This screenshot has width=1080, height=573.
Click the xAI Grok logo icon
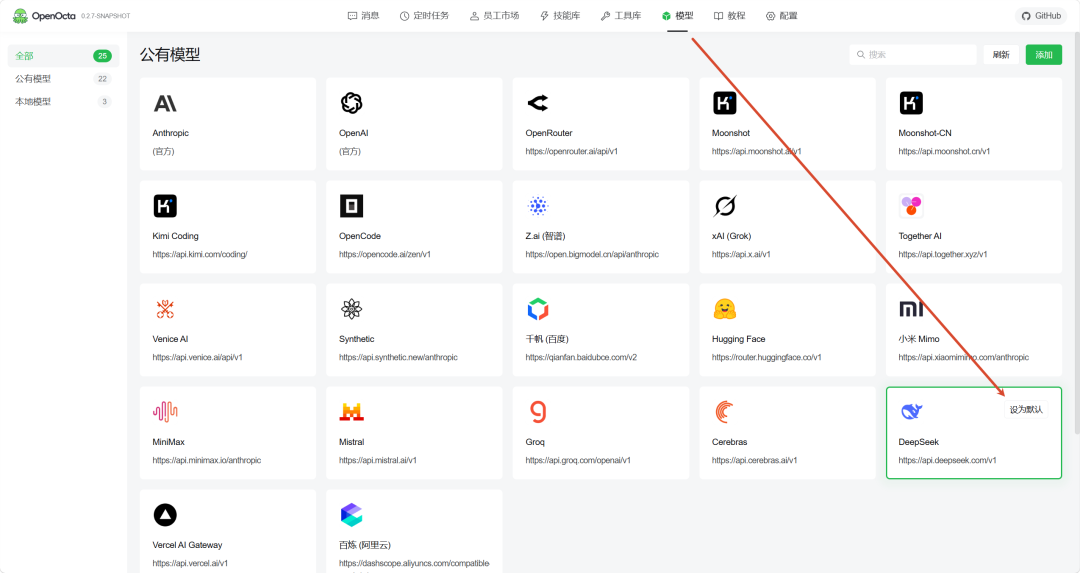[725, 206]
